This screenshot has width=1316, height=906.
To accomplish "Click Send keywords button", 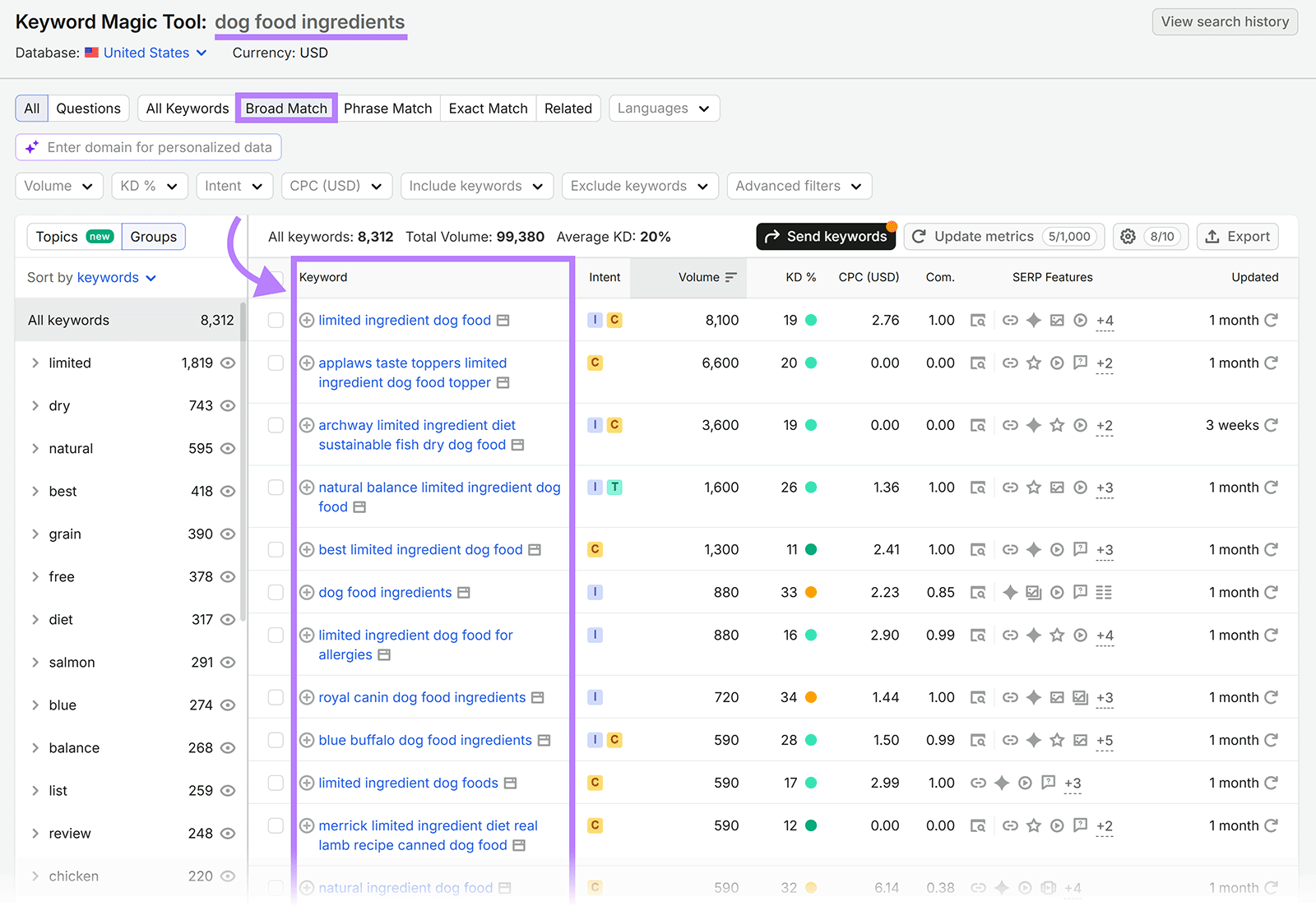I will [x=826, y=237].
